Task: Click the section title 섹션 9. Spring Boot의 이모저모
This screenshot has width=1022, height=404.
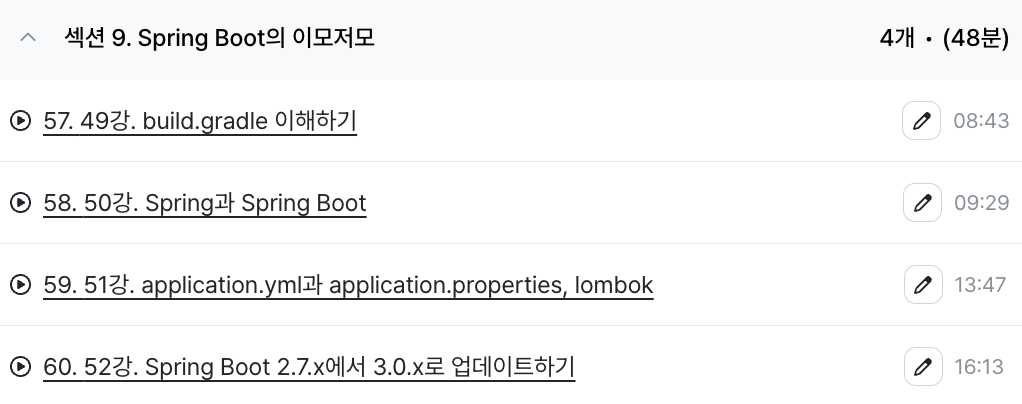Action: (x=220, y=38)
